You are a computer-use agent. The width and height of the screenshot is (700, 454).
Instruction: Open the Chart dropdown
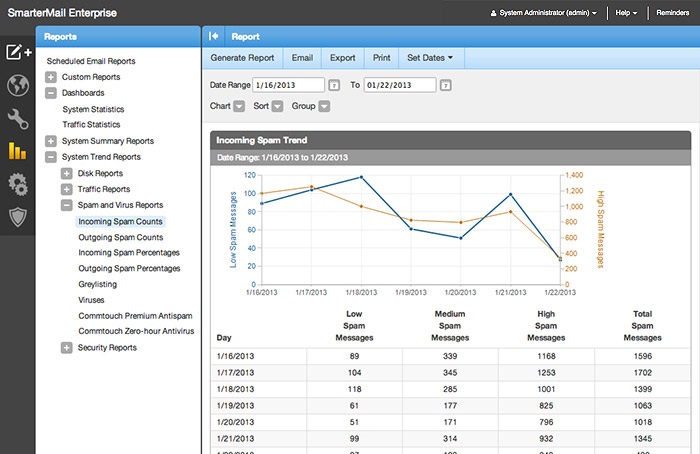[x=240, y=106]
